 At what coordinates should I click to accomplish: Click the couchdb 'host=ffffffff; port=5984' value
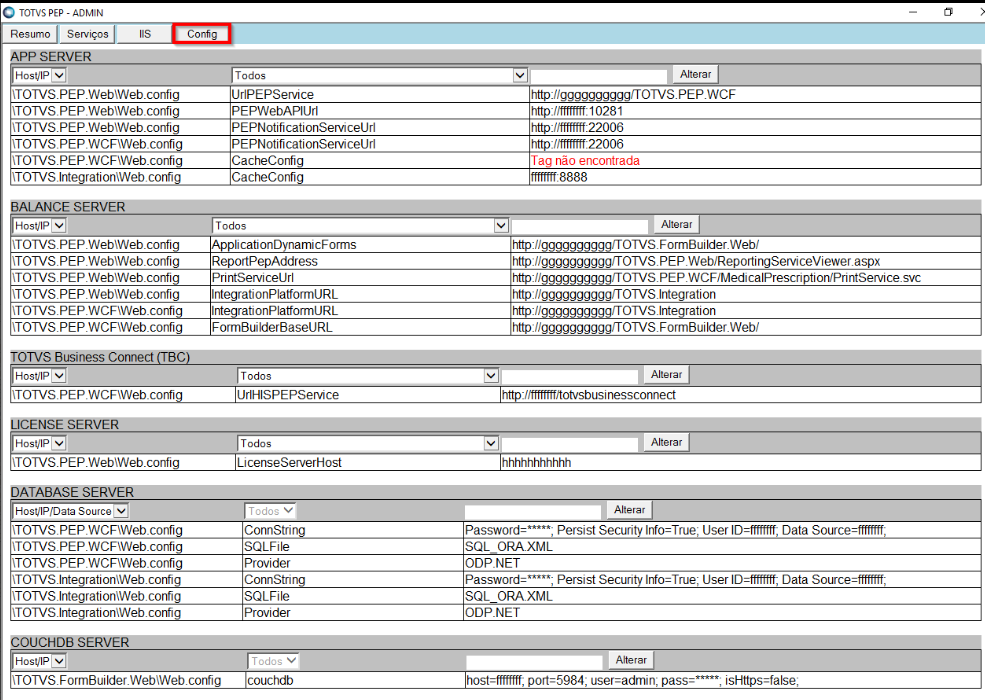click(x=633, y=681)
